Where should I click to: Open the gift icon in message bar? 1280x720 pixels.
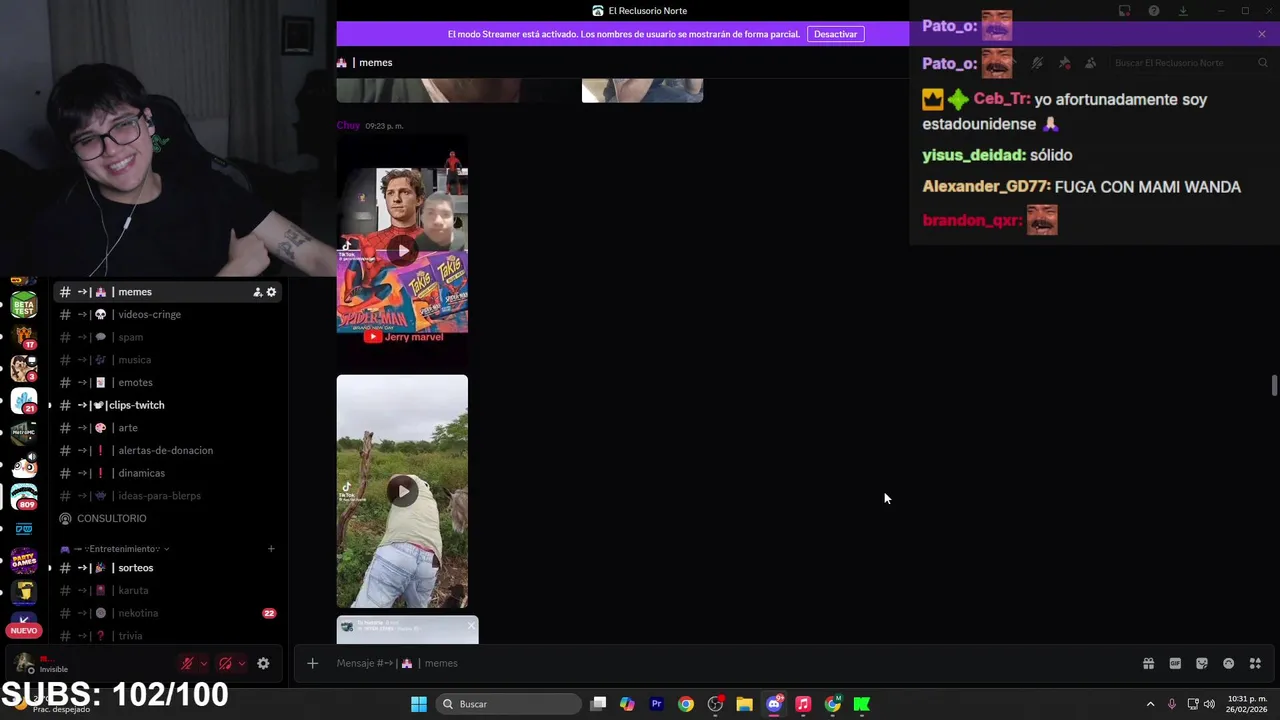click(1148, 663)
